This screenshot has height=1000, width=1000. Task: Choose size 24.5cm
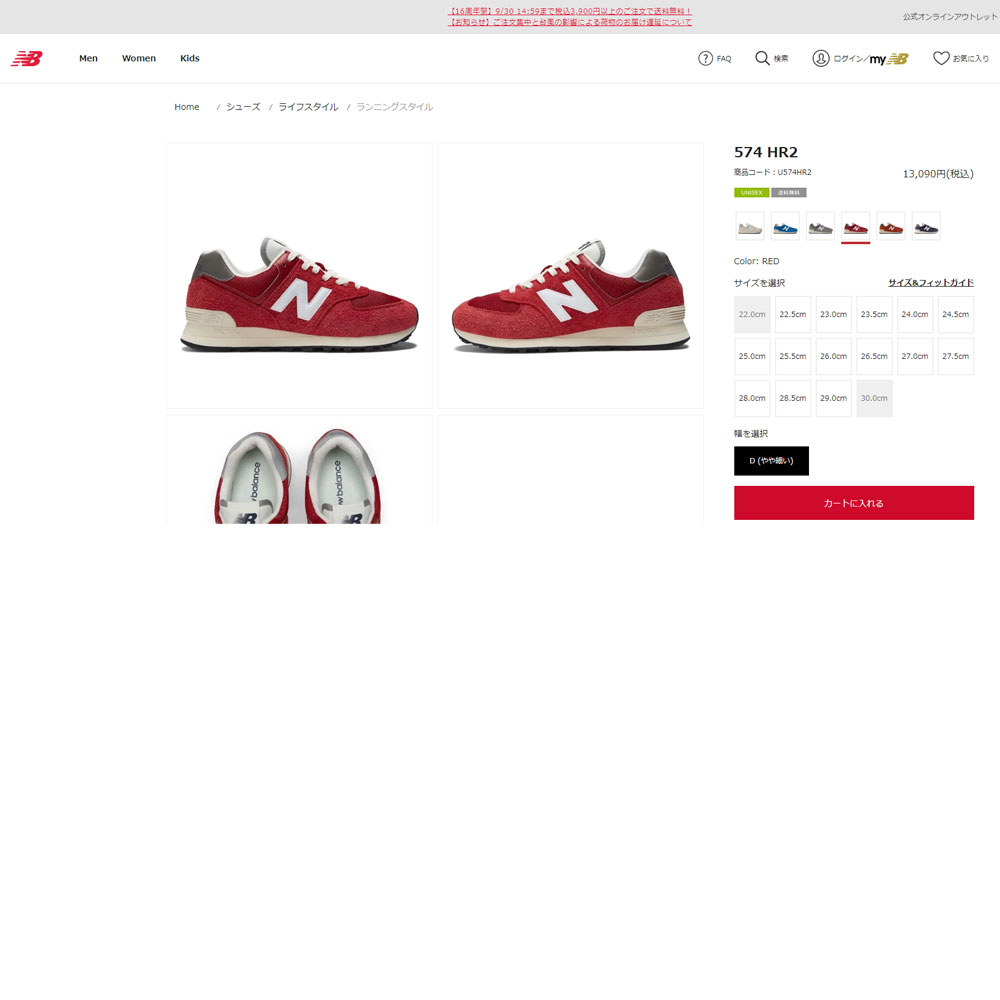tap(955, 314)
